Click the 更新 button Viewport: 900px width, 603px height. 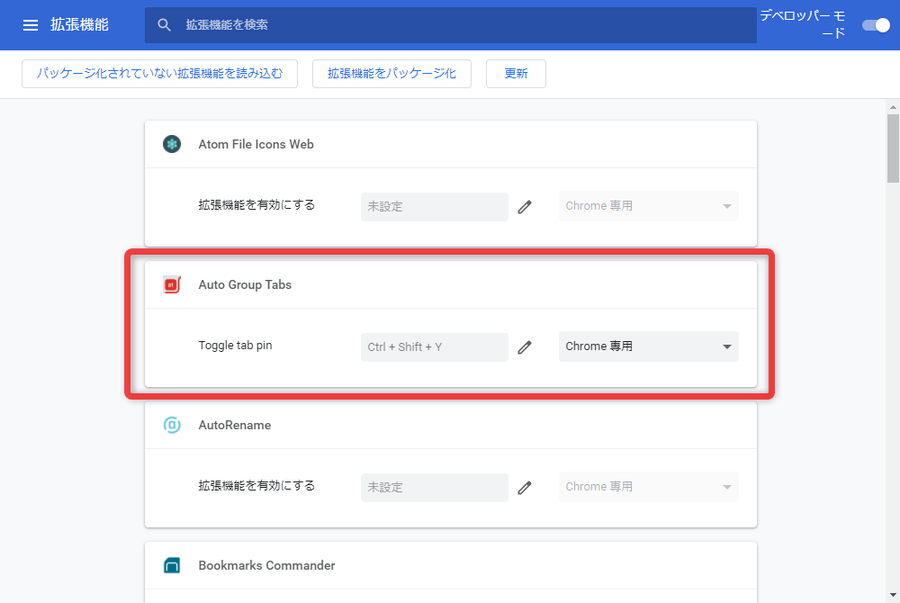pos(516,73)
